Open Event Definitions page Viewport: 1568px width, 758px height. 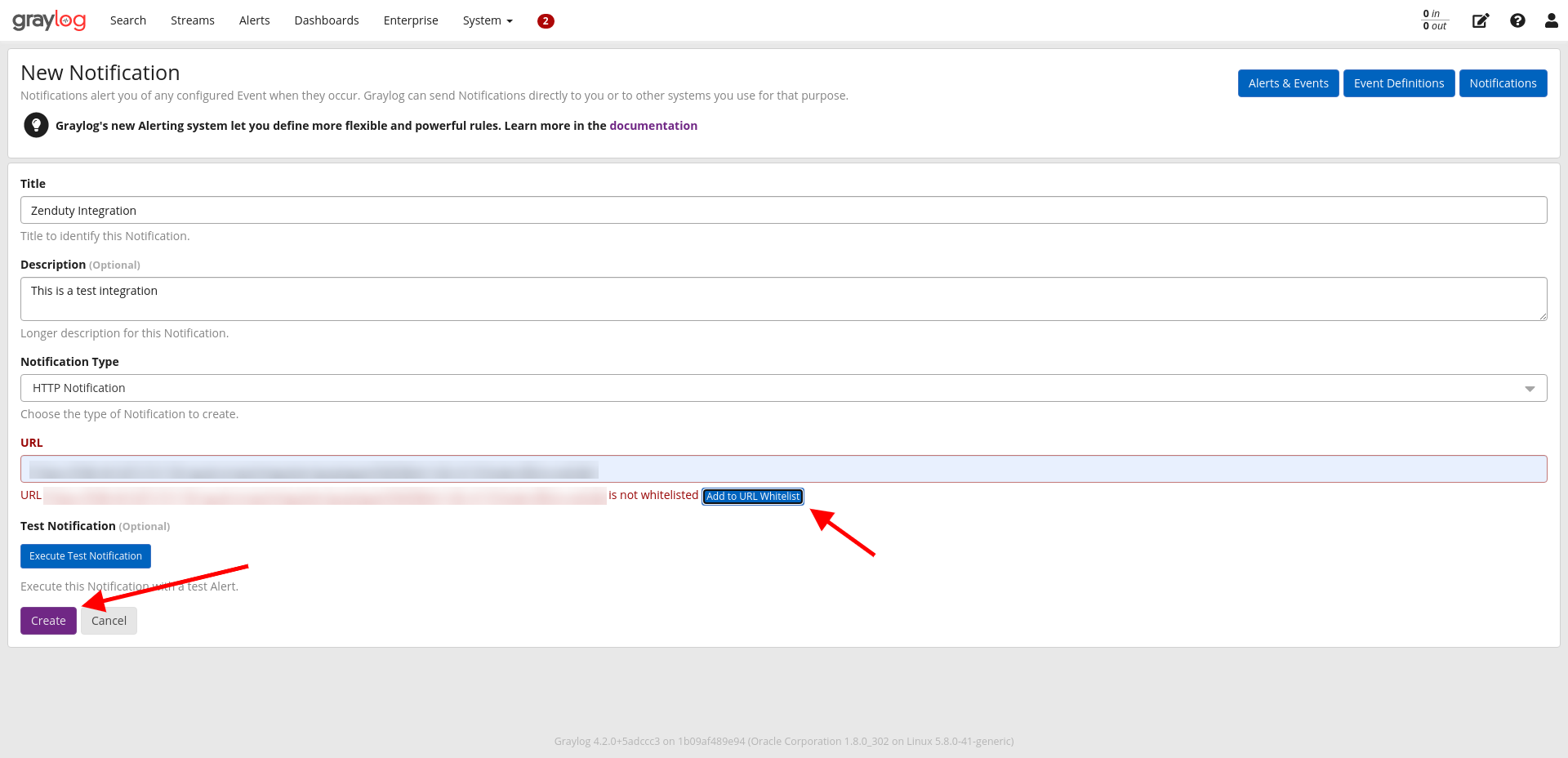(x=1399, y=83)
